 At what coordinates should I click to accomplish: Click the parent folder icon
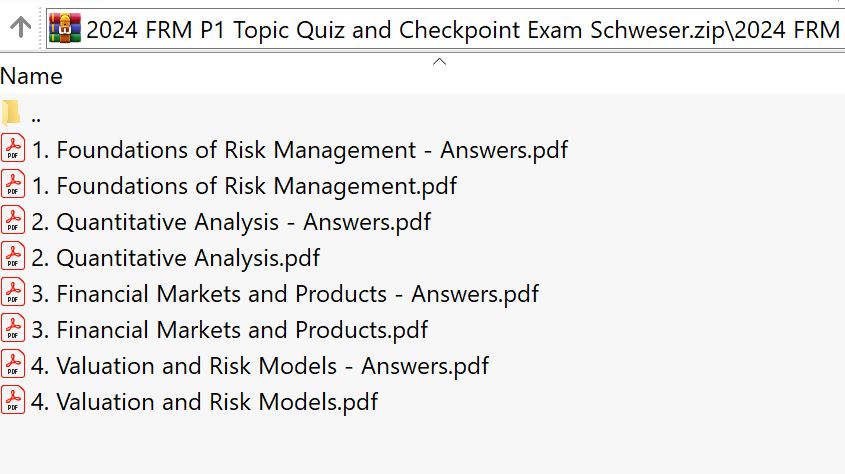pyautogui.click(x=12, y=113)
